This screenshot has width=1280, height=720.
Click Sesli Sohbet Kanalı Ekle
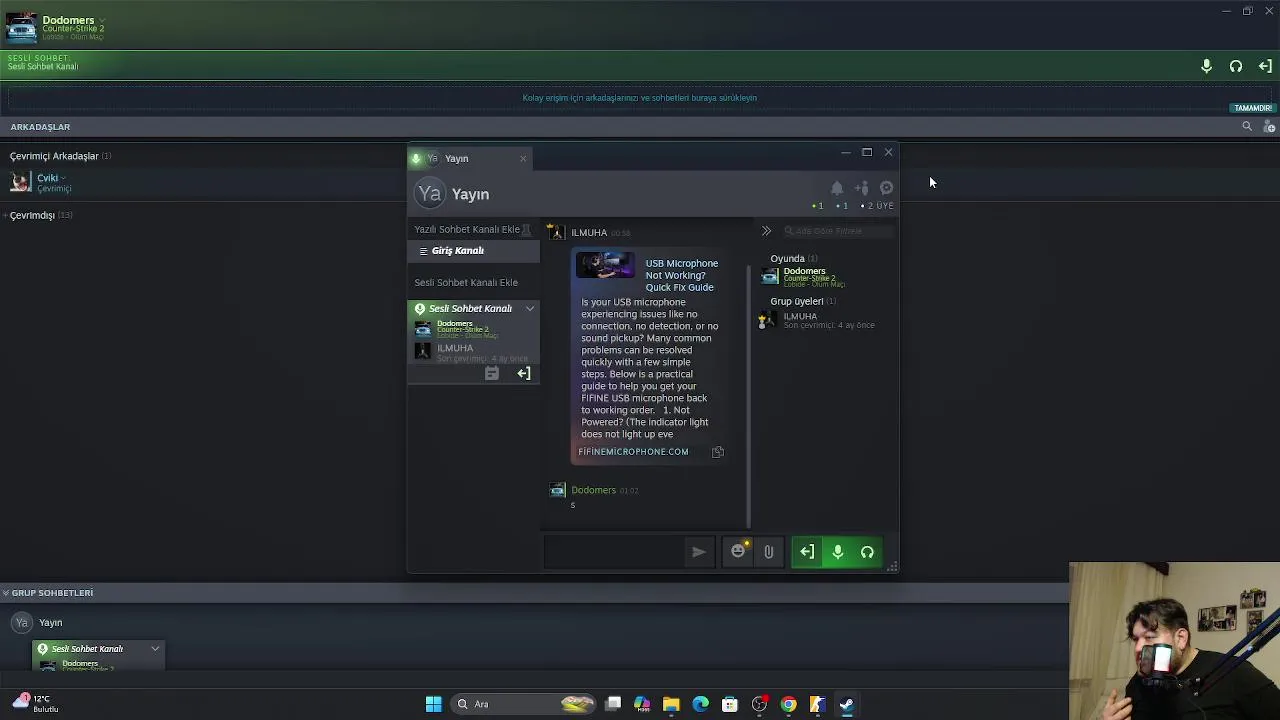[x=466, y=282]
